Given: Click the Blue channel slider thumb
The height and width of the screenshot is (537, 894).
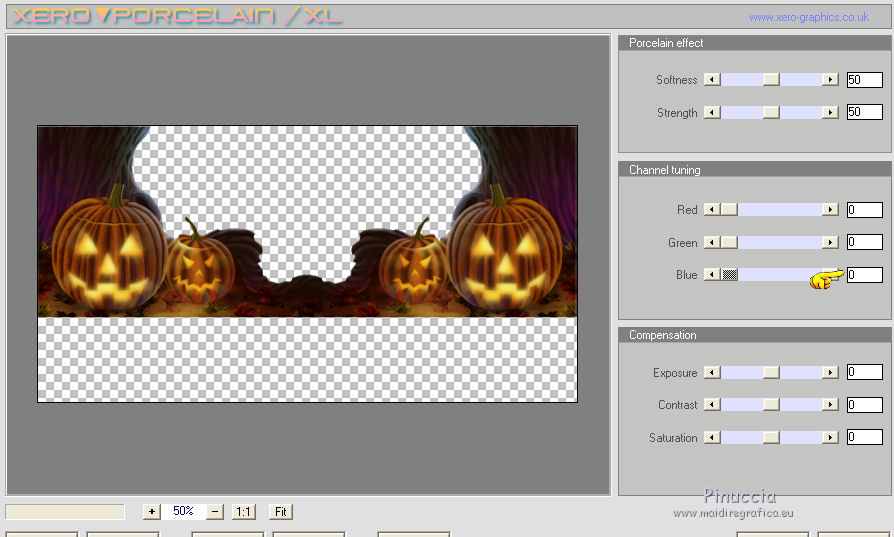Looking at the screenshot, I should [729, 275].
